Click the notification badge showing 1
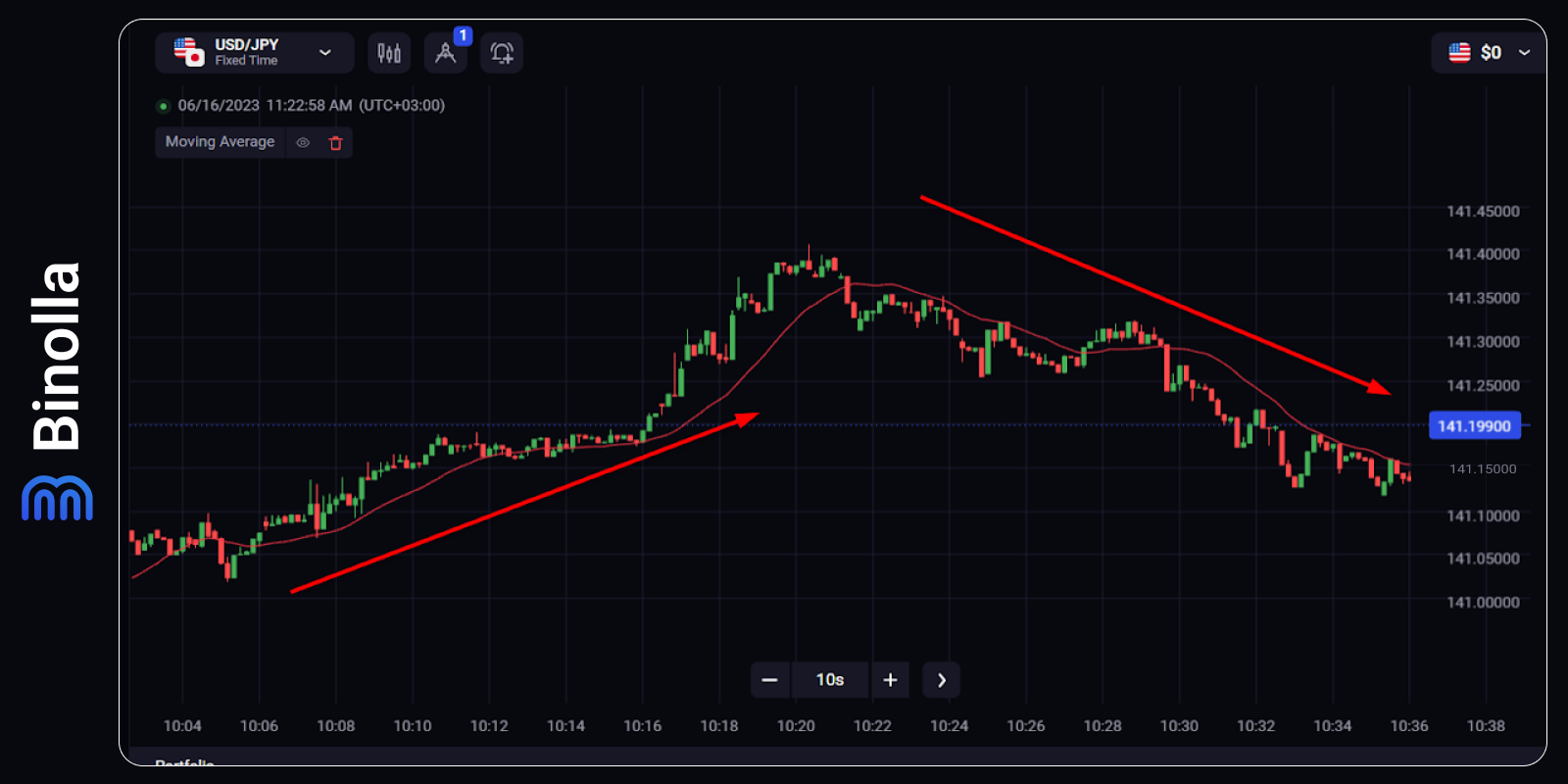 tap(463, 35)
